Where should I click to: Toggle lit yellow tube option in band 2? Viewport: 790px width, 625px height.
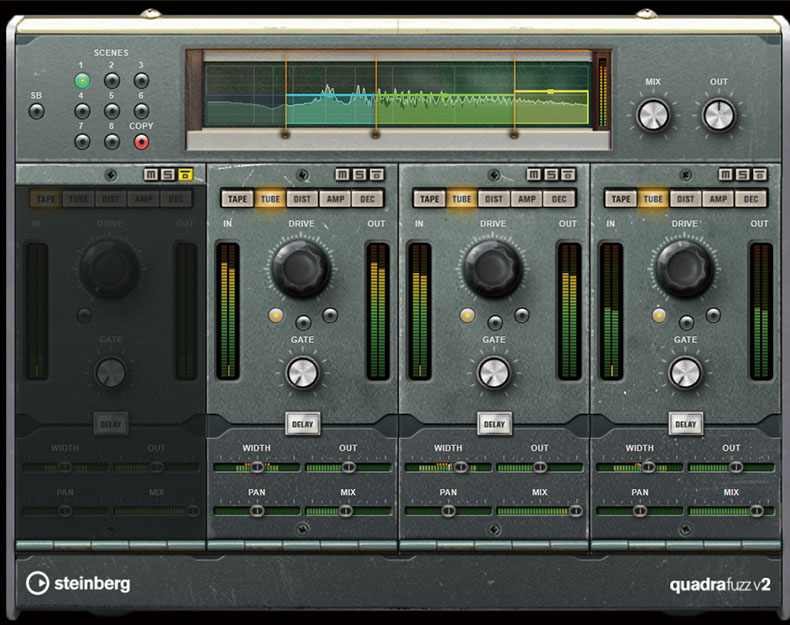coord(276,315)
